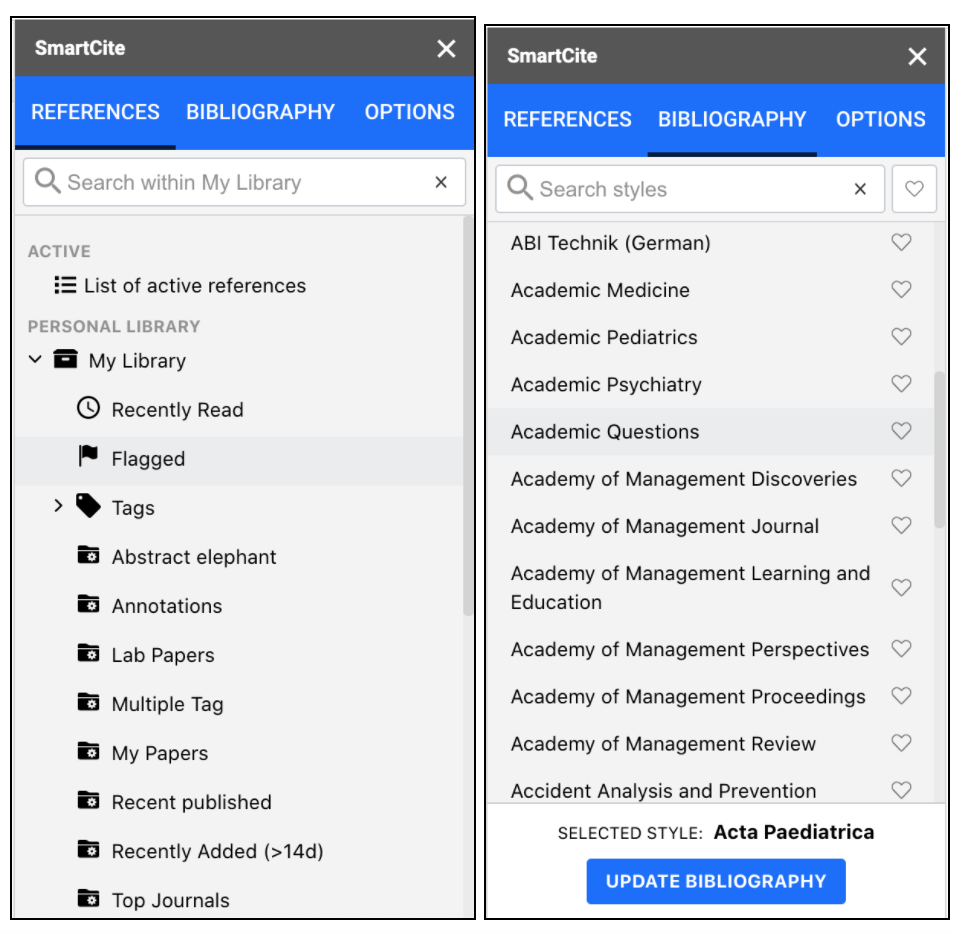Screen dimensions: 958x934
Task: Favorite the Academy of Management Journal style
Action: point(901,525)
